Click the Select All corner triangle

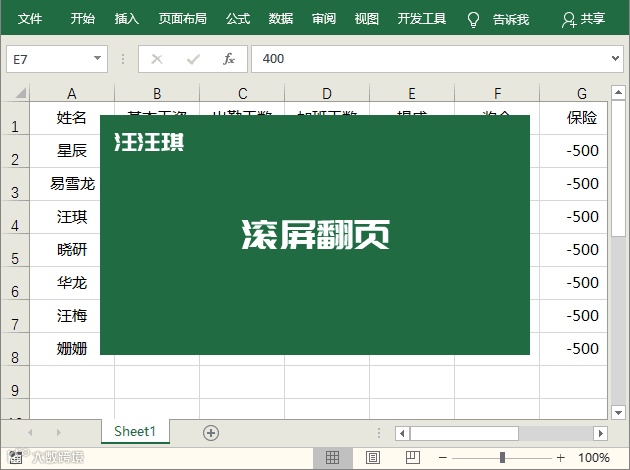click(x=20, y=93)
